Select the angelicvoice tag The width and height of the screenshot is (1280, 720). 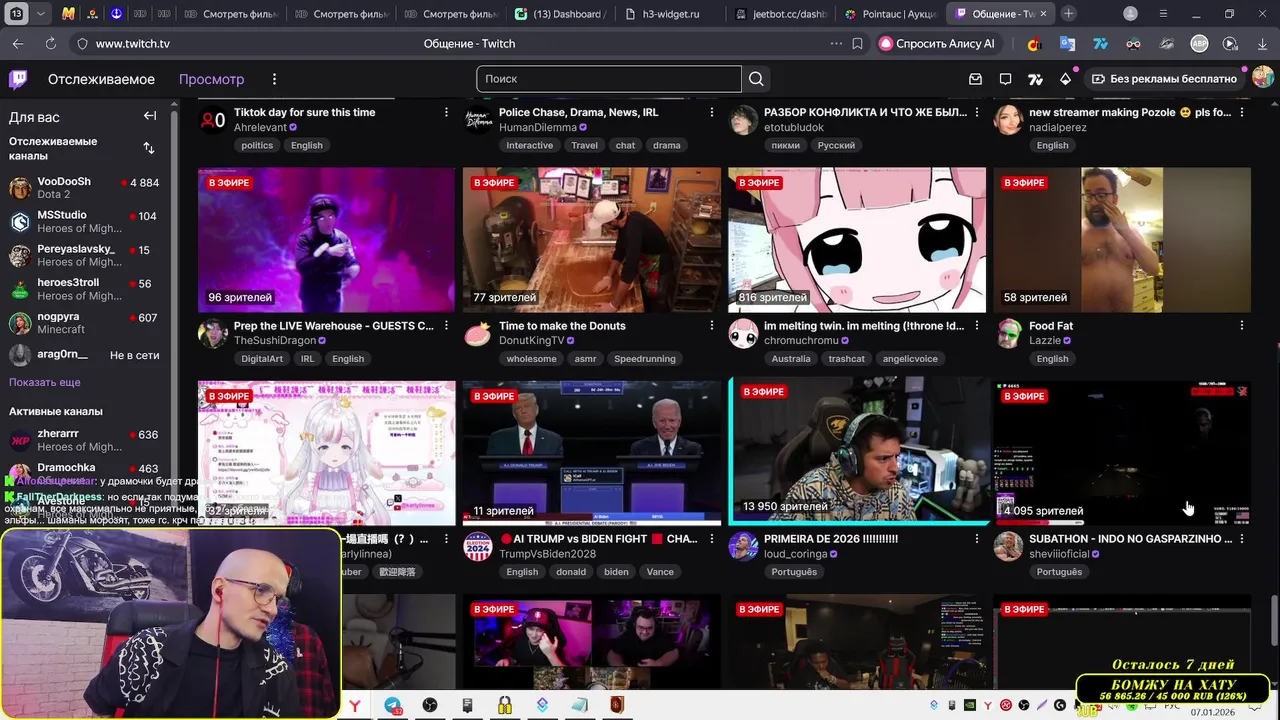910,358
